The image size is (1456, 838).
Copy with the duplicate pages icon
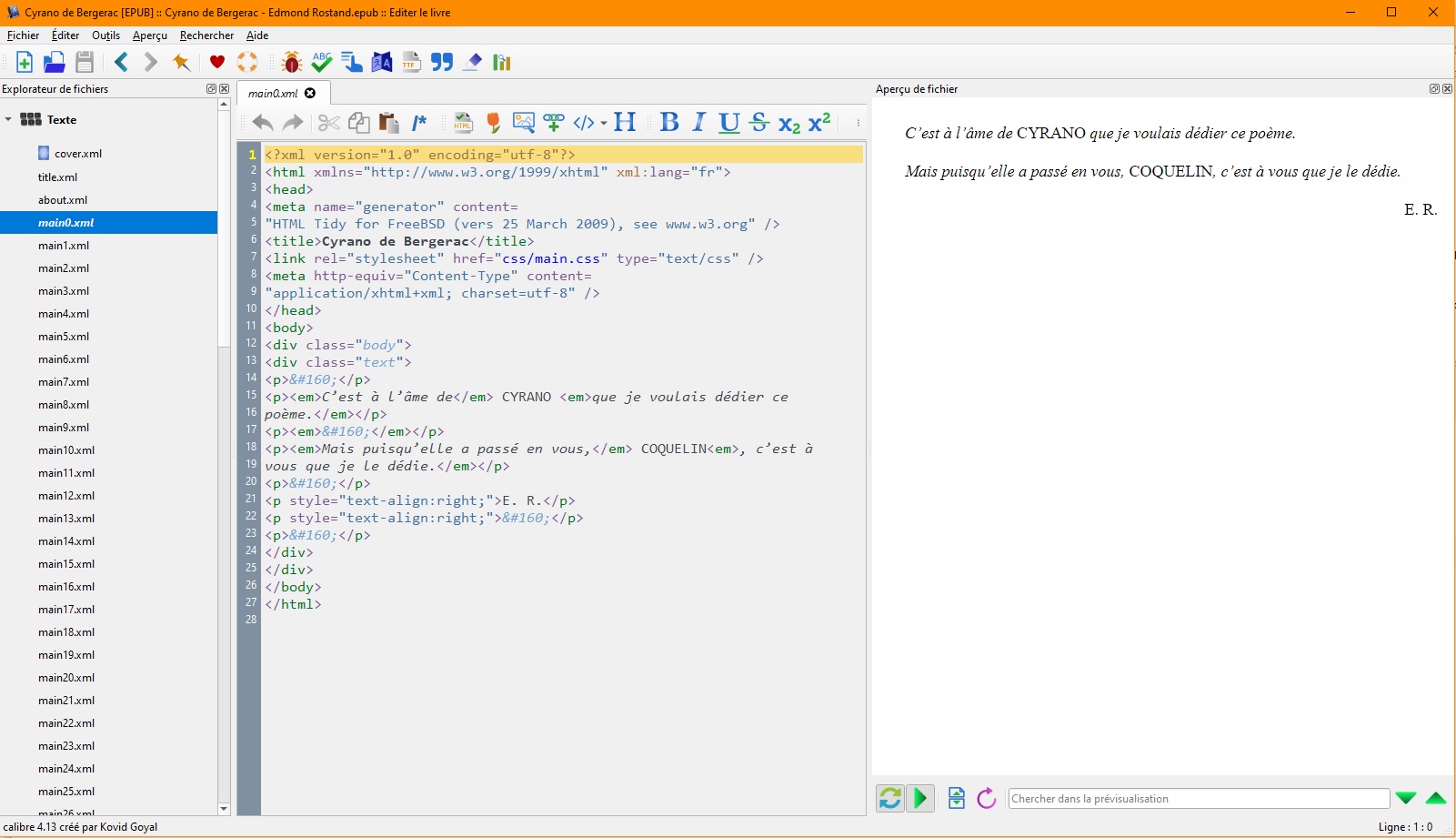359,123
